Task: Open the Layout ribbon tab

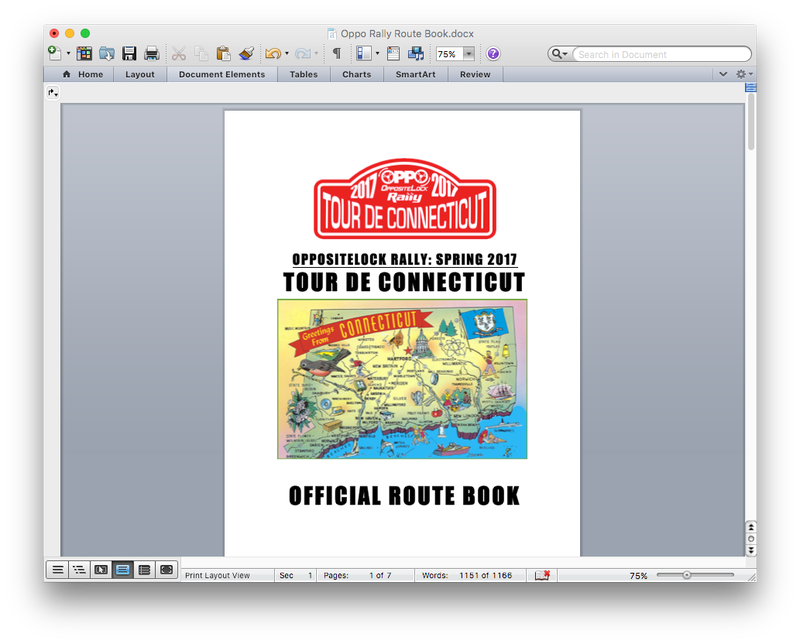Action: pyautogui.click(x=140, y=75)
